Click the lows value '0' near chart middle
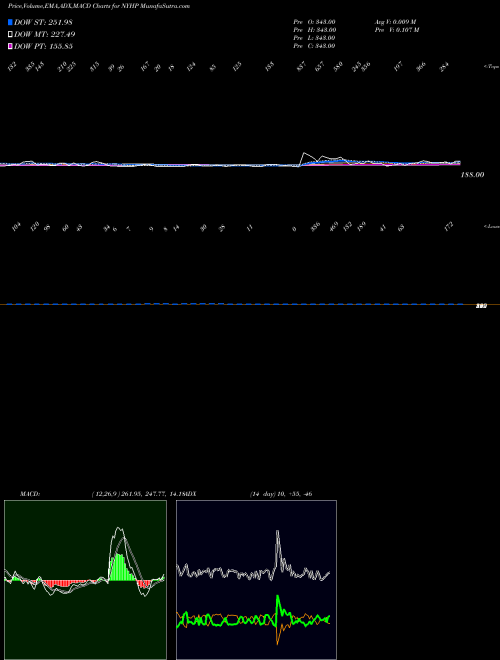 pos(294,229)
